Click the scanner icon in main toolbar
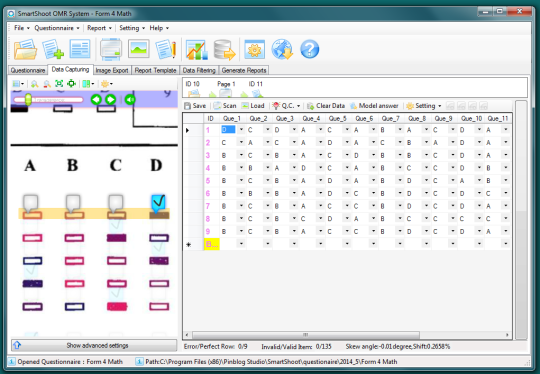This screenshot has height=374, width=540. (x=111, y=49)
